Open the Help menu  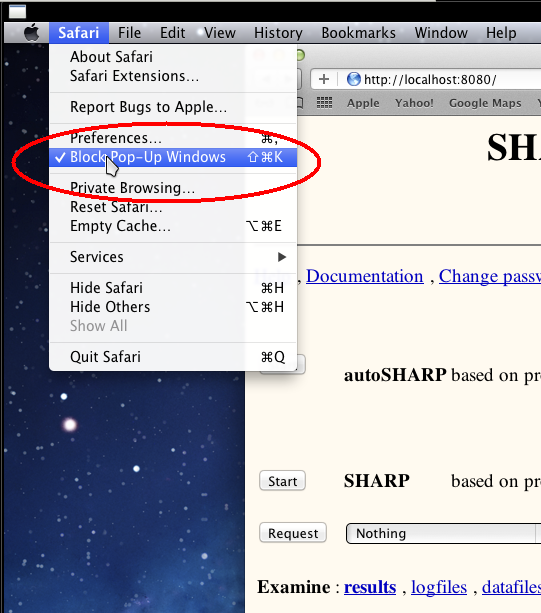[501, 33]
